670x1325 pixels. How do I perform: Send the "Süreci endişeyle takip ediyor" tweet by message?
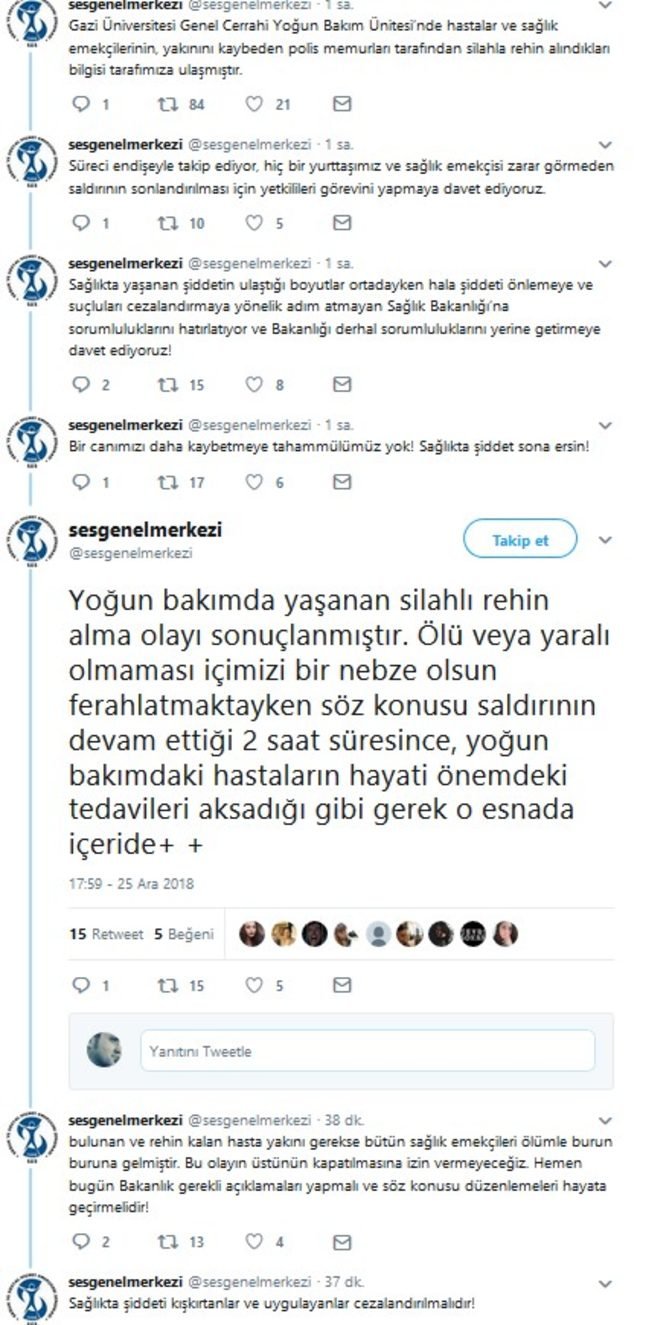pyautogui.click(x=342, y=104)
